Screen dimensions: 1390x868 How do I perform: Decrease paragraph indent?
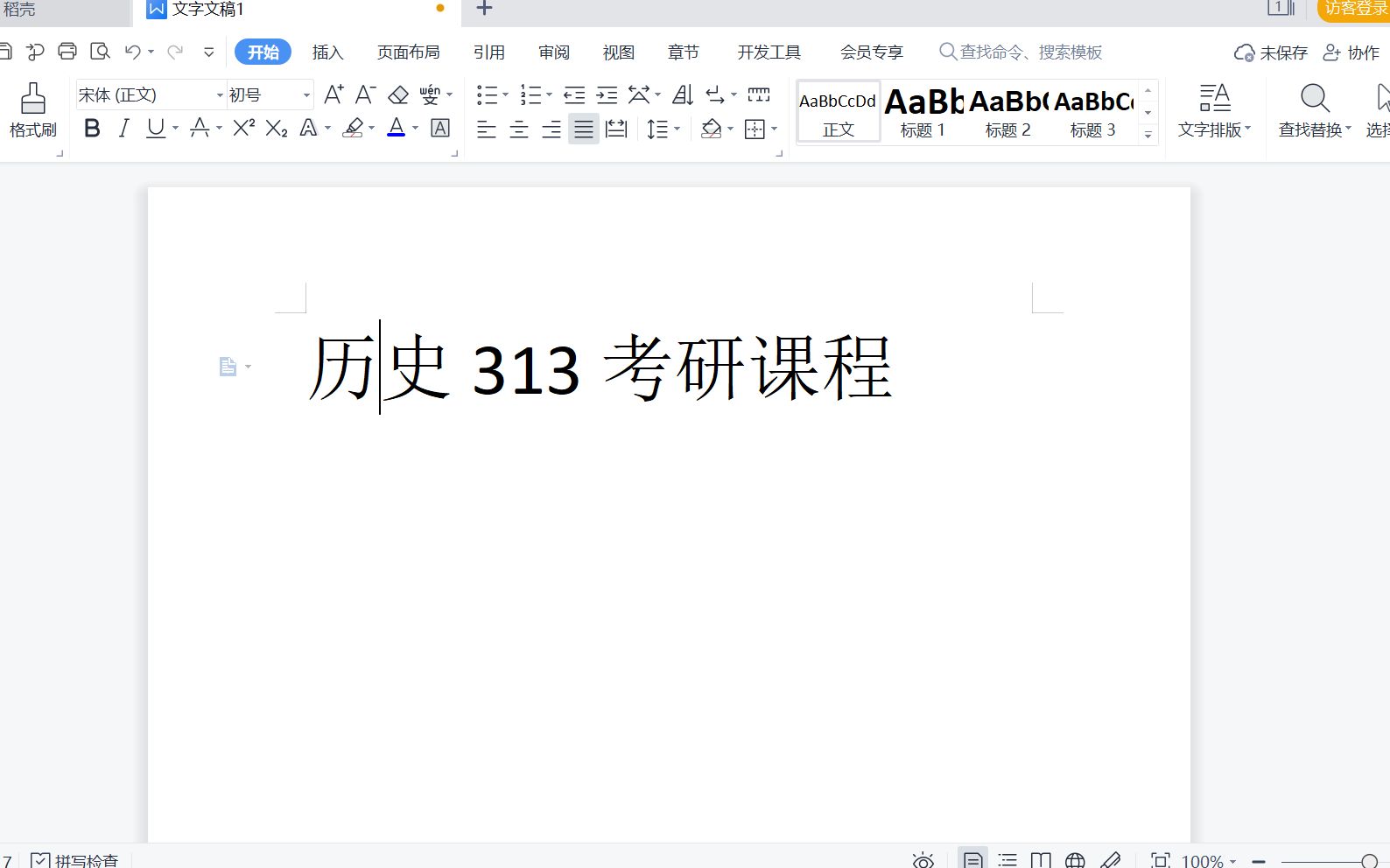(574, 94)
